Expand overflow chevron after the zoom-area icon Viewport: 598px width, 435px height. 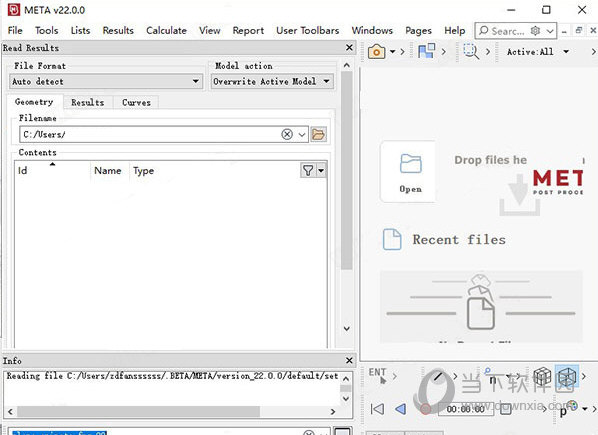(x=488, y=51)
